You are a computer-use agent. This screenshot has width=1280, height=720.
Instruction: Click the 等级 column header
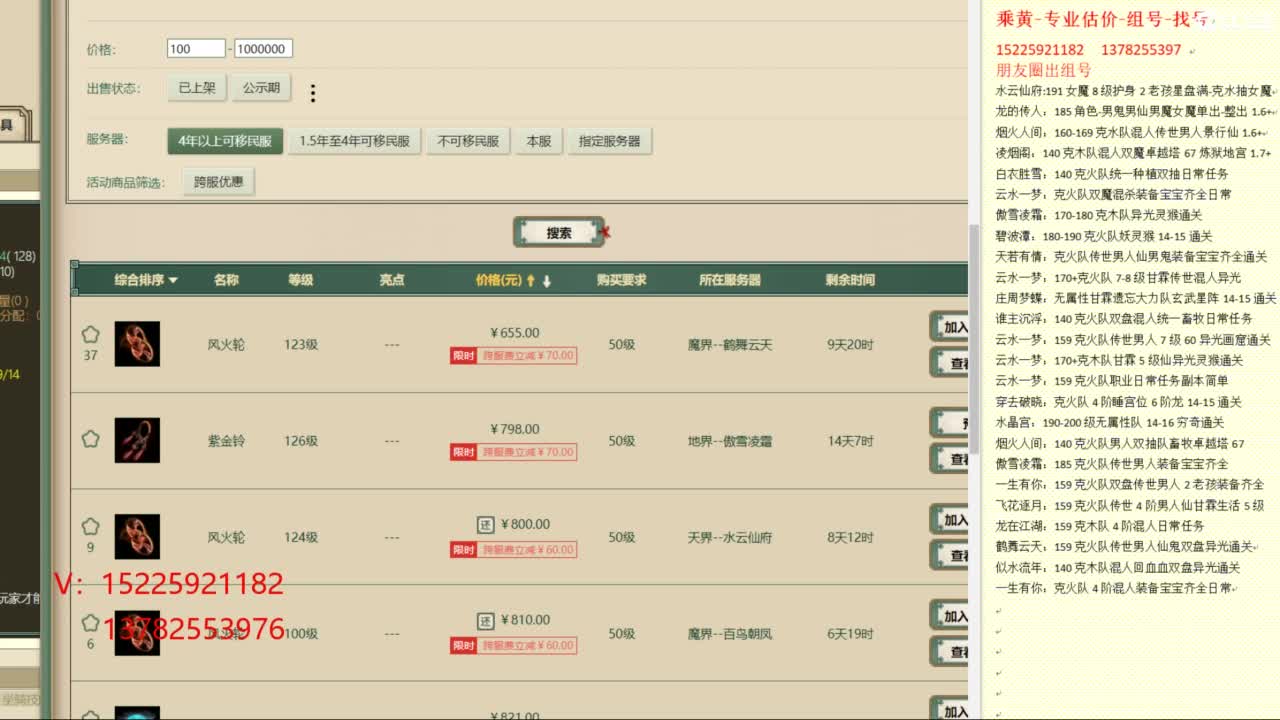click(x=301, y=280)
